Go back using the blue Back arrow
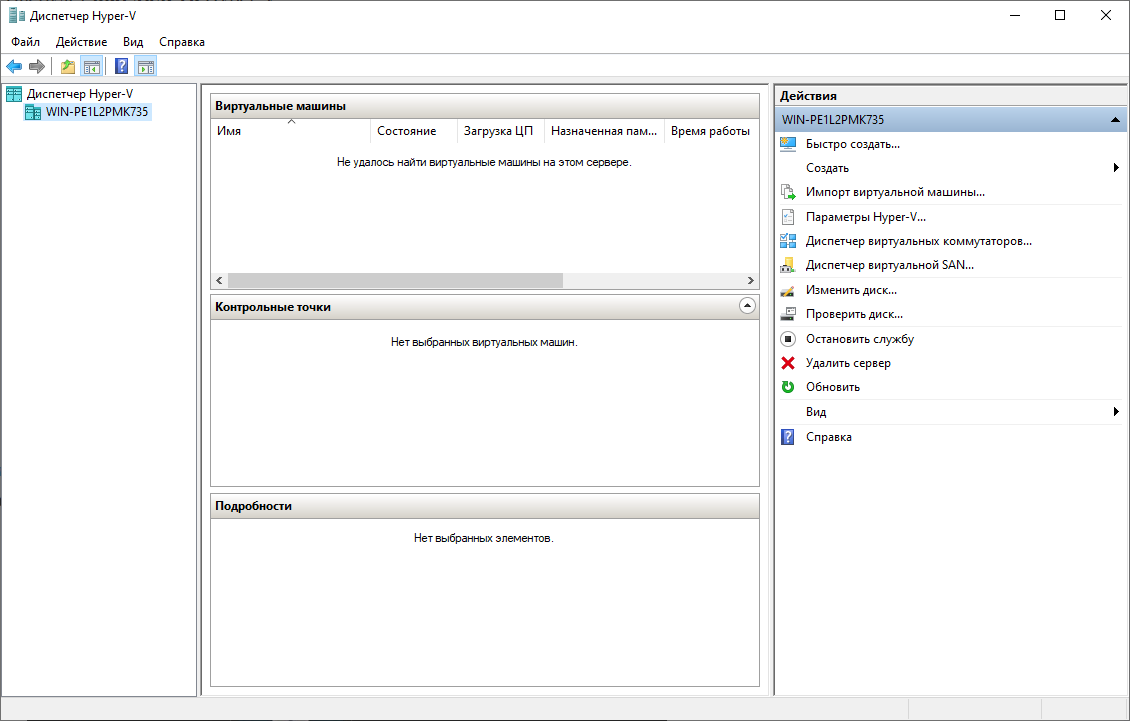Viewport: 1130px width, 721px height. click(x=14, y=67)
